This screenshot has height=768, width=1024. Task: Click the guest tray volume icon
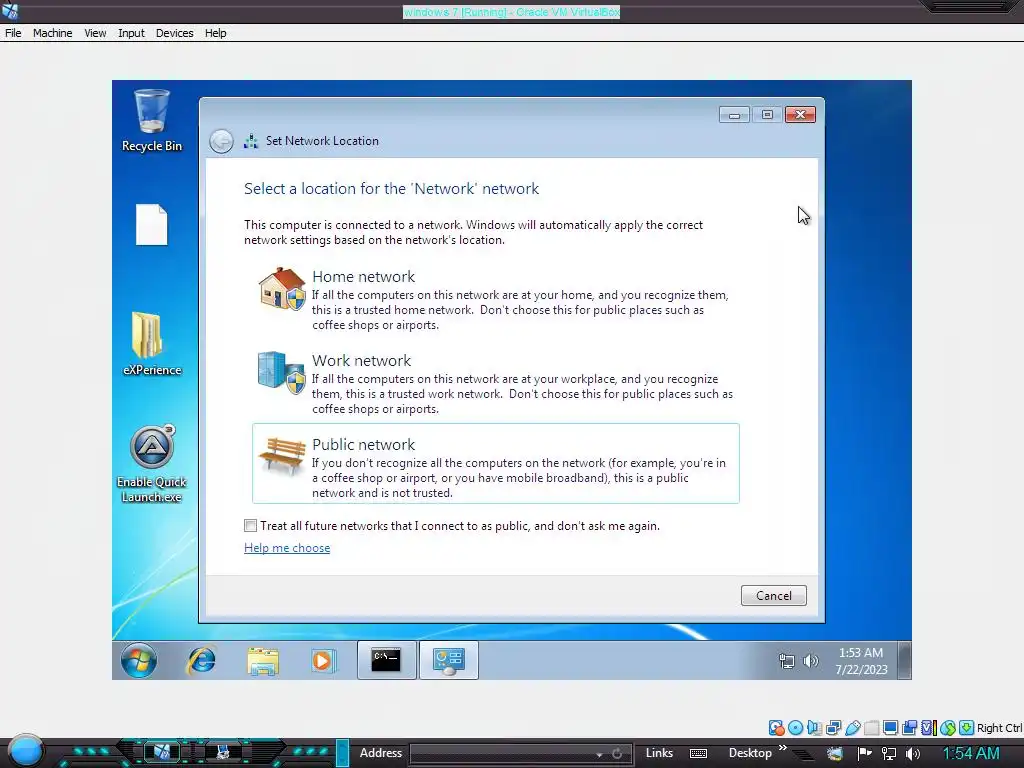pos(810,661)
